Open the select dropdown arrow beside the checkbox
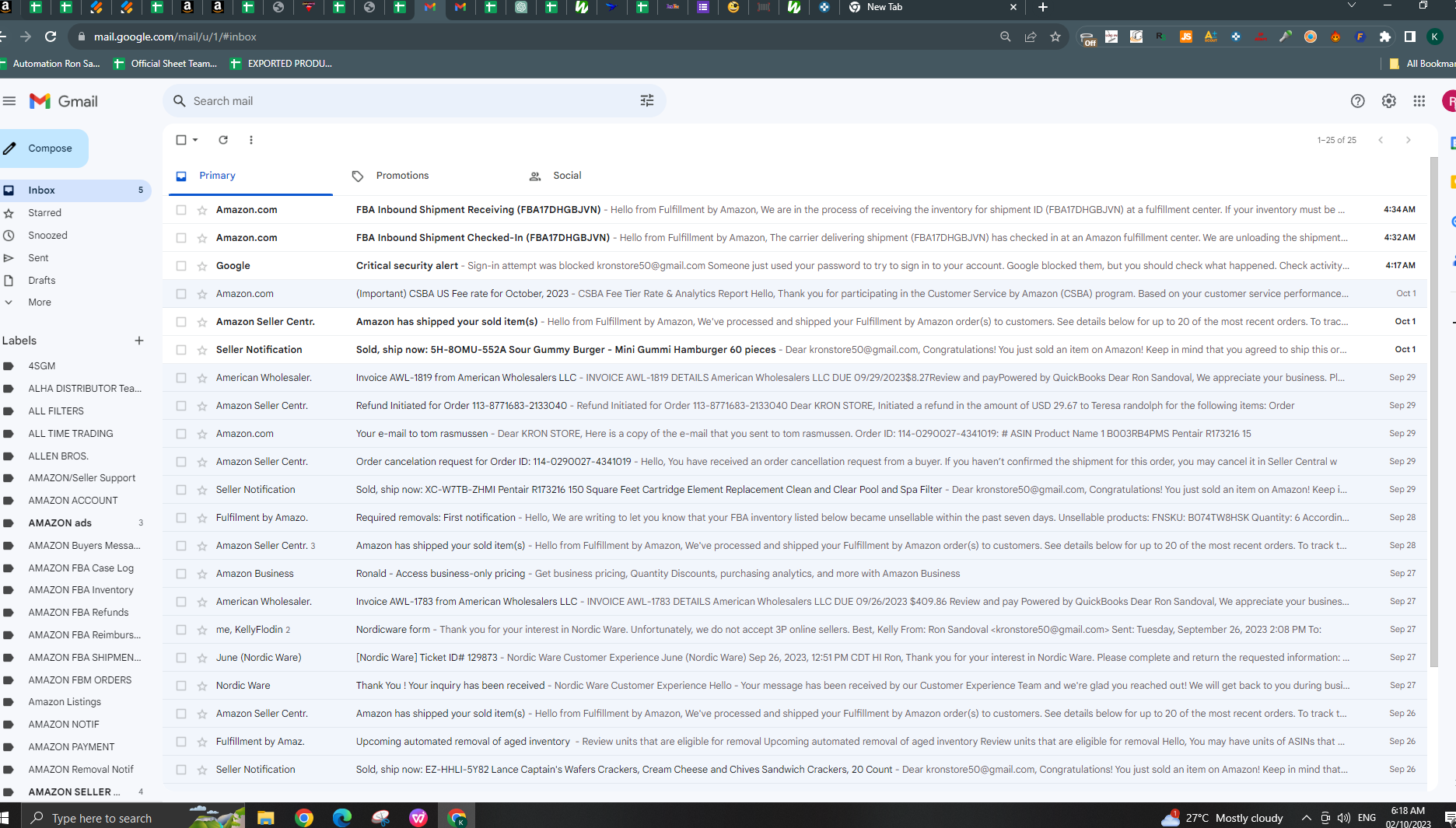This screenshot has width=1456, height=828. tap(195, 140)
